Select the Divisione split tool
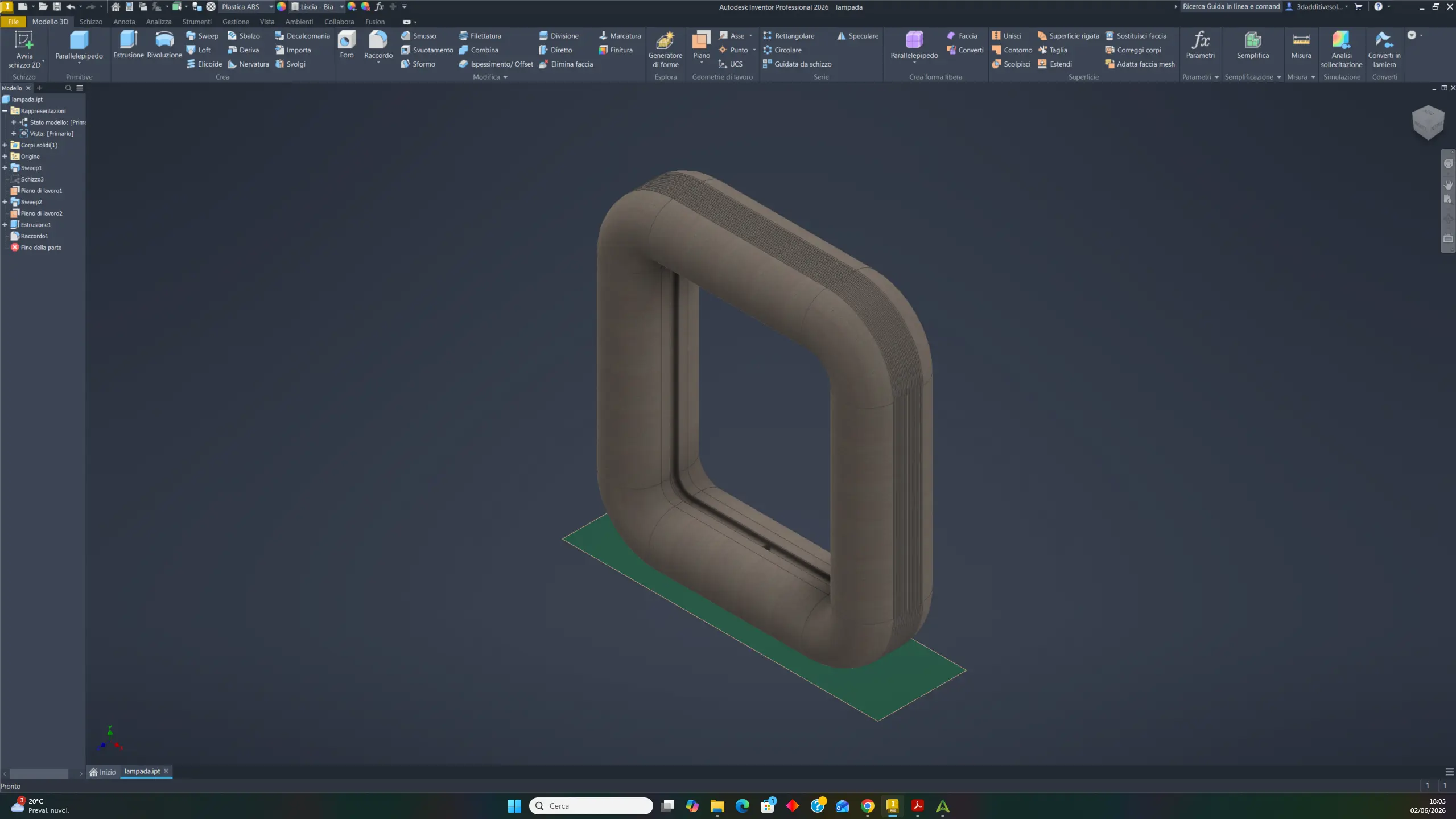1456x819 pixels. (559, 36)
